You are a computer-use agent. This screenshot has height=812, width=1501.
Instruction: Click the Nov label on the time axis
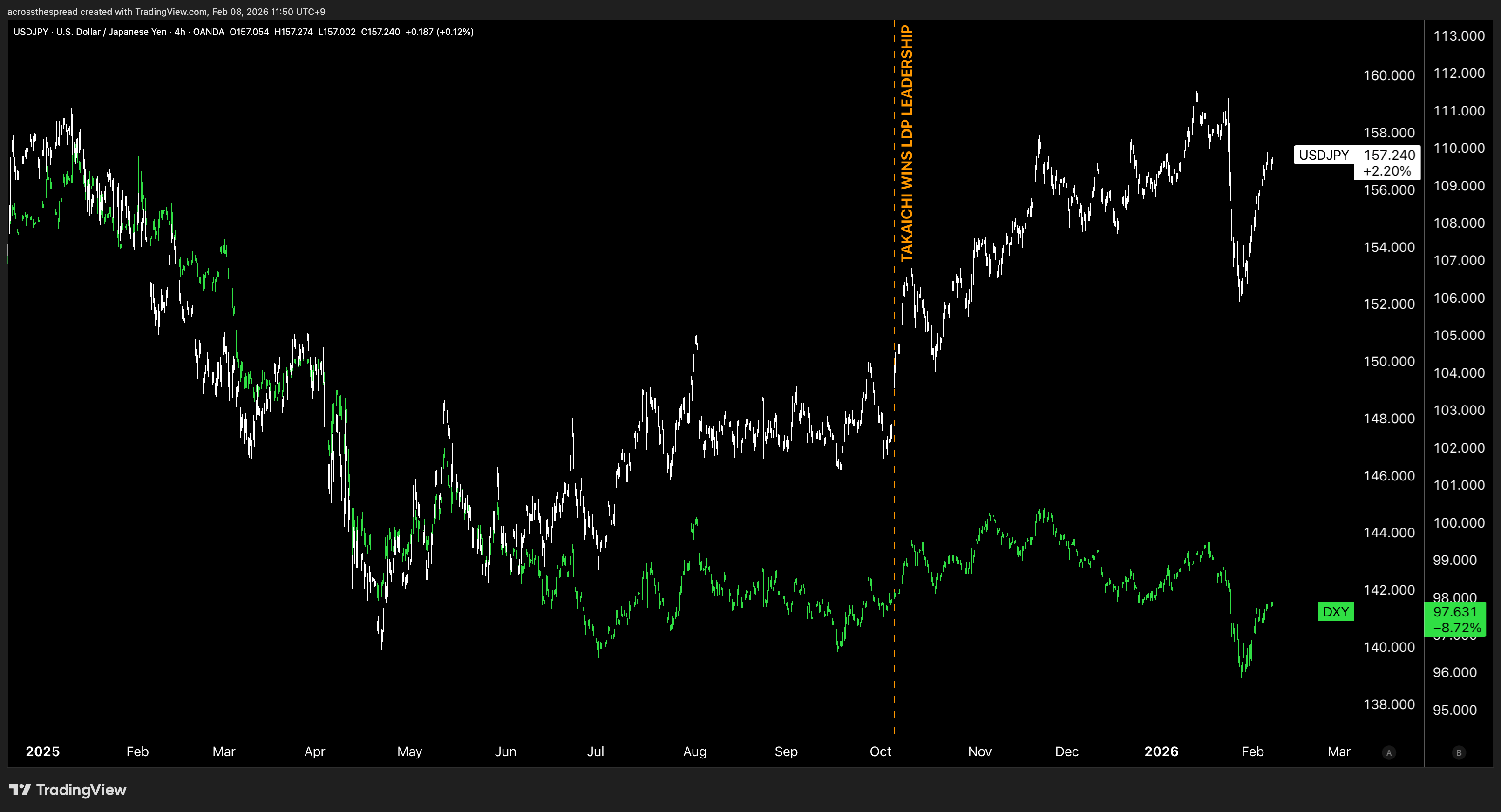pos(980,751)
